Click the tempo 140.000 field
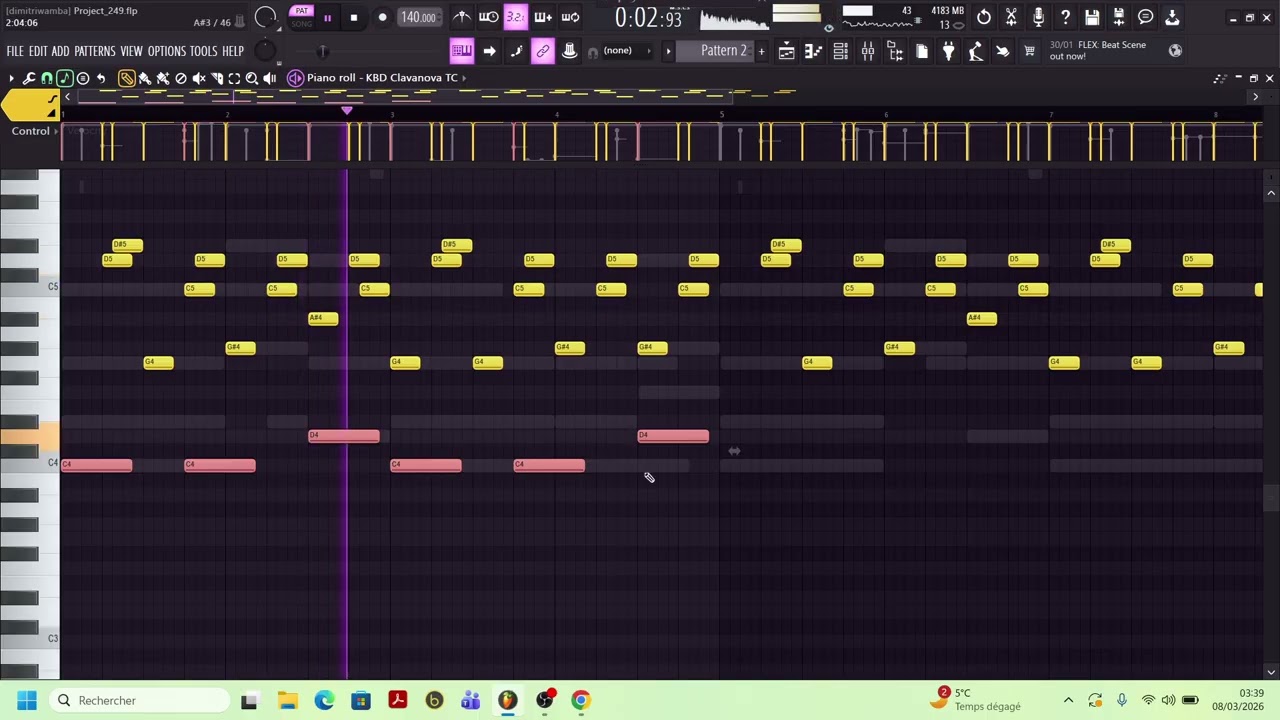The height and width of the screenshot is (720, 1280). click(x=418, y=17)
